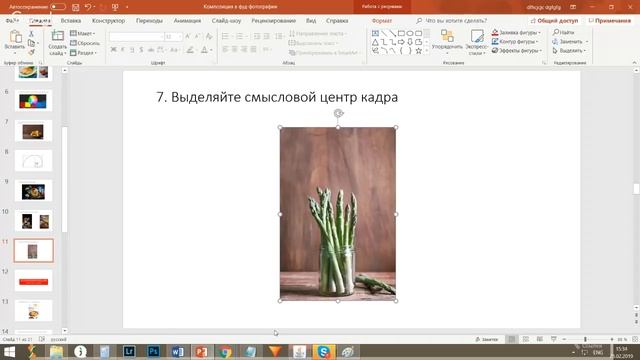Open the Конструктор ribbon tab
The image size is (640, 360).
[108, 20]
